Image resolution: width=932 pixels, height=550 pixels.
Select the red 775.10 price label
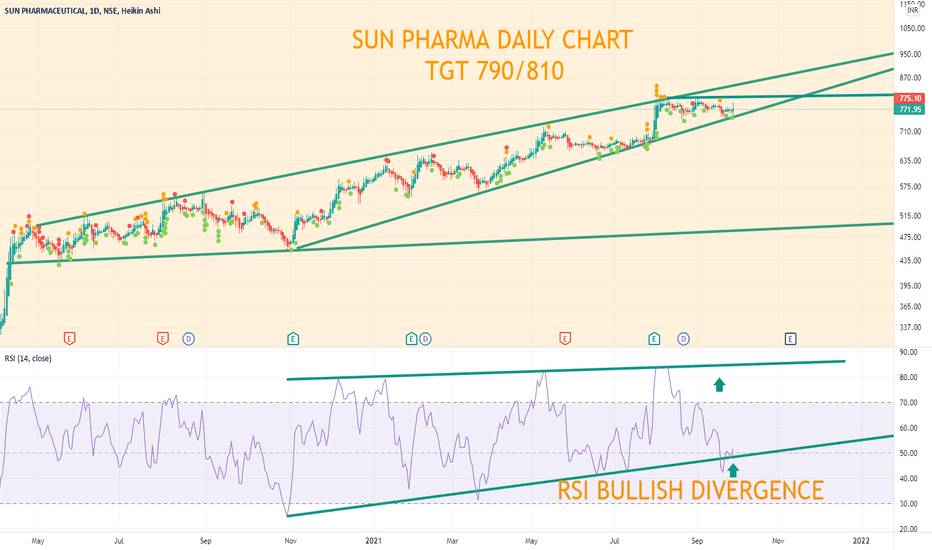click(x=910, y=99)
